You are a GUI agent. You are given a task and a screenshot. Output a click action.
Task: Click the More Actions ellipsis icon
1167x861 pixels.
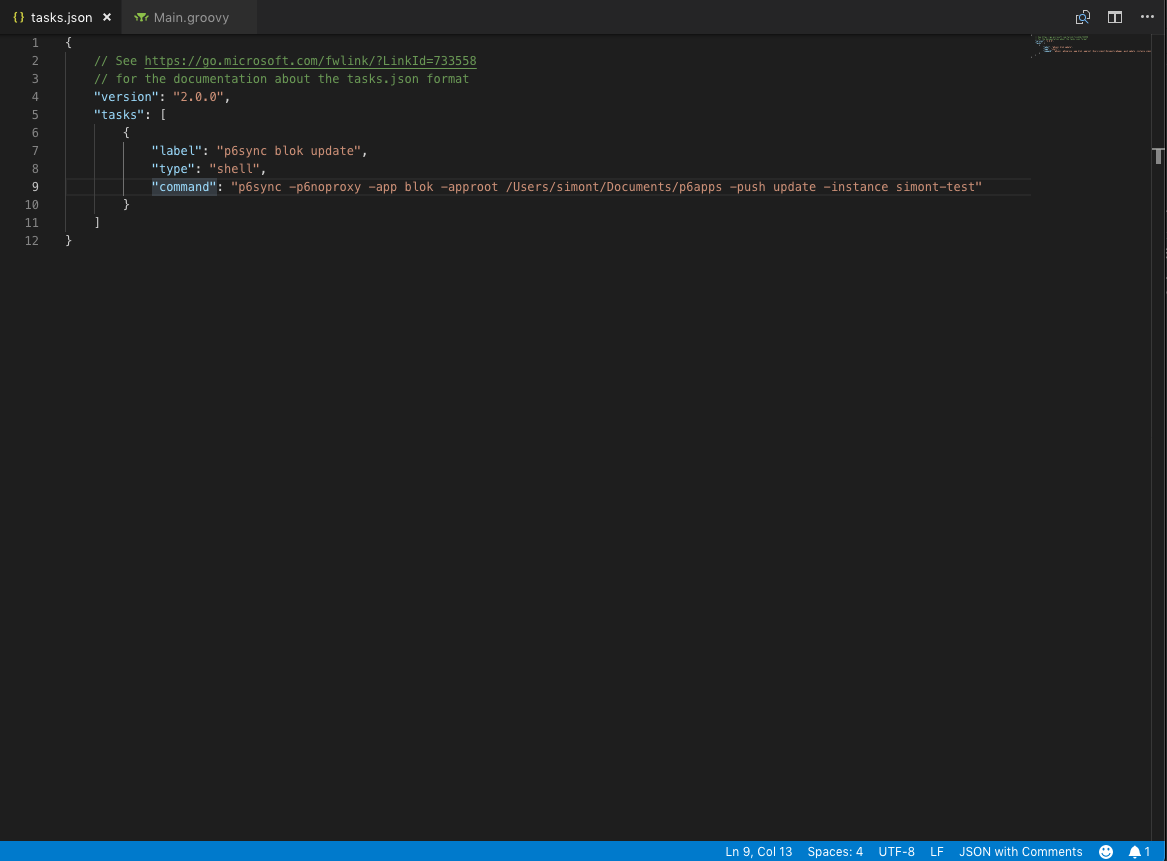[1147, 17]
